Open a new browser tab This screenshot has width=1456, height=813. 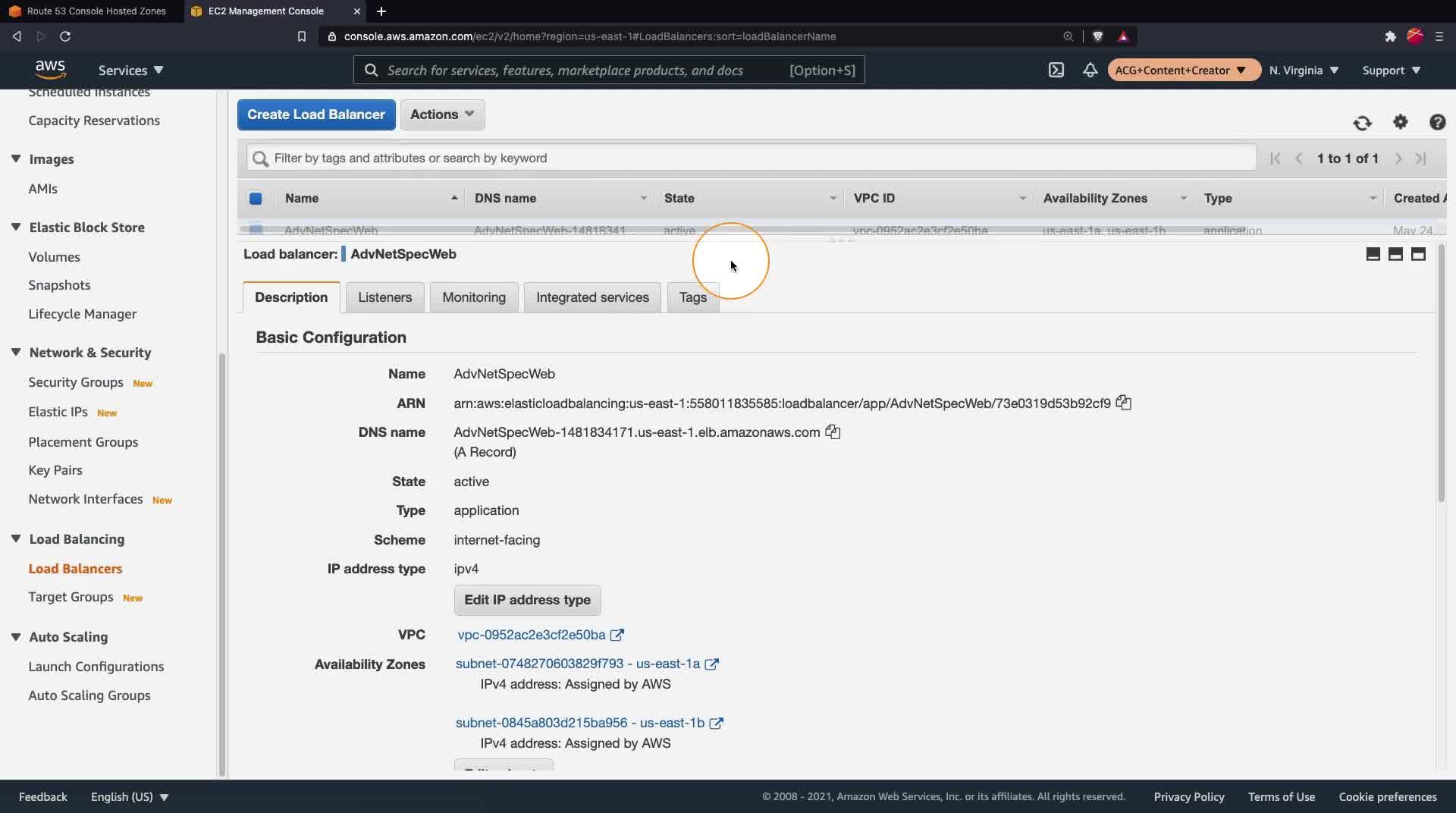tap(381, 11)
